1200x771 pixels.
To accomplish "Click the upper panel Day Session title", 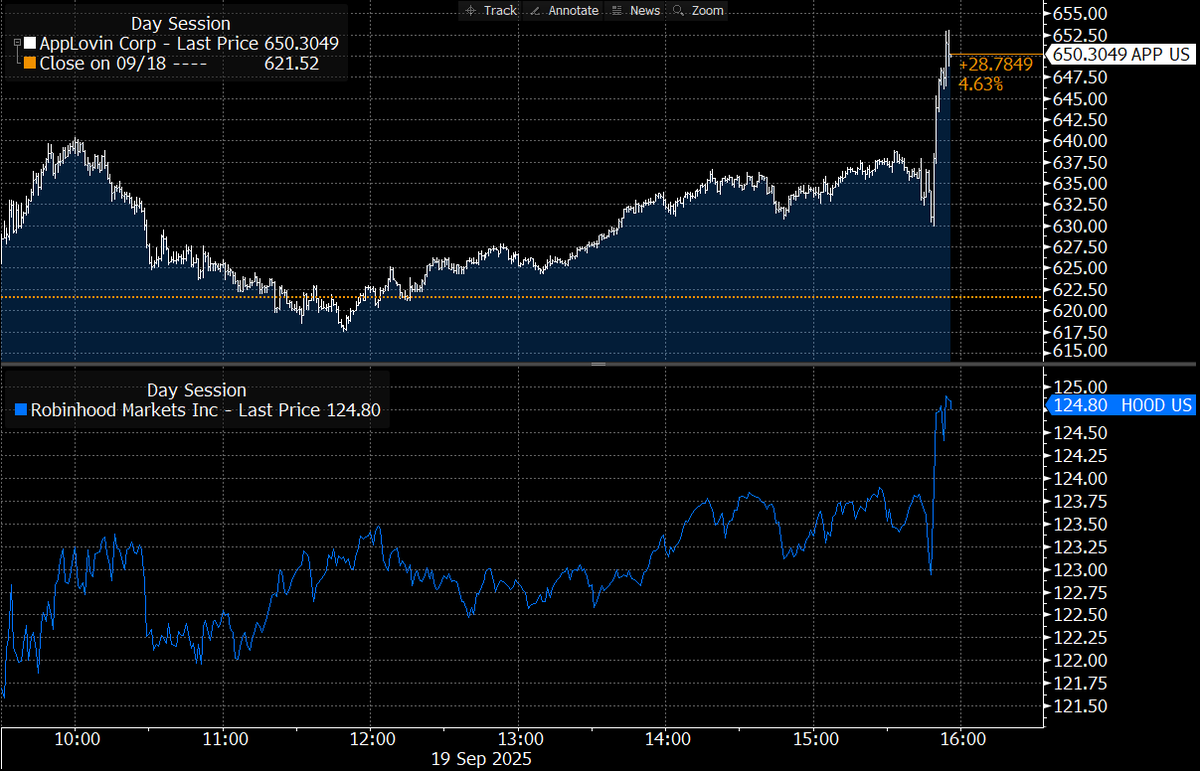I will click(x=180, y=23).
